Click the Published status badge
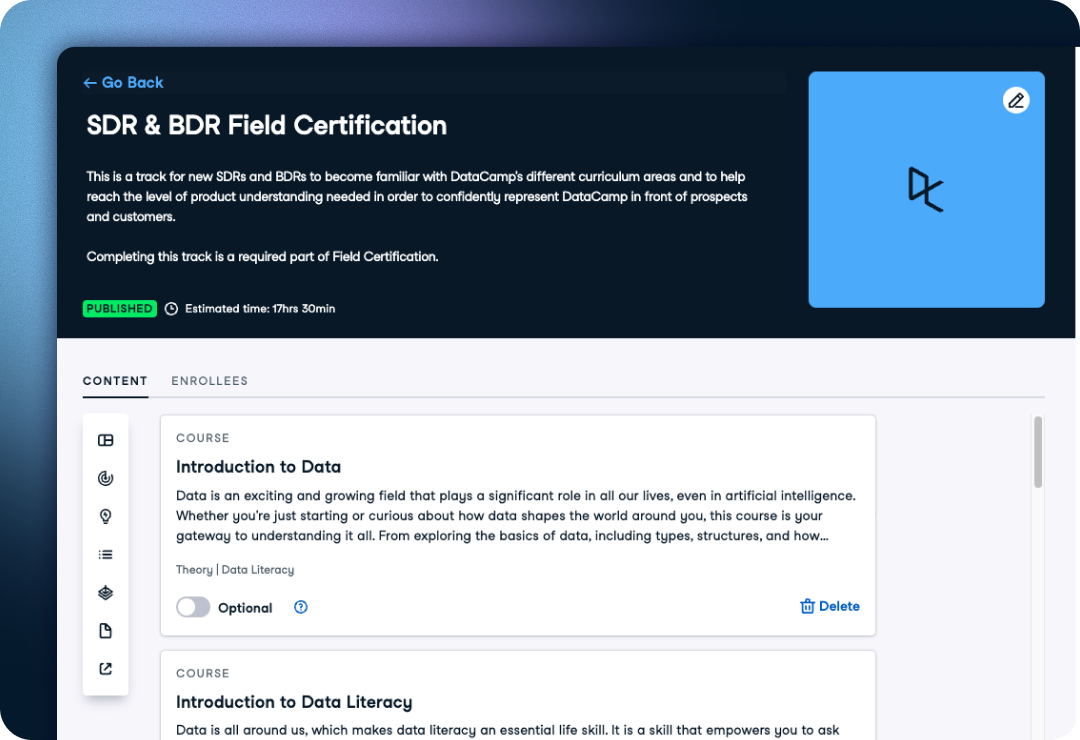This screenshot has width=1080, height=740. [x=119, y=309]
